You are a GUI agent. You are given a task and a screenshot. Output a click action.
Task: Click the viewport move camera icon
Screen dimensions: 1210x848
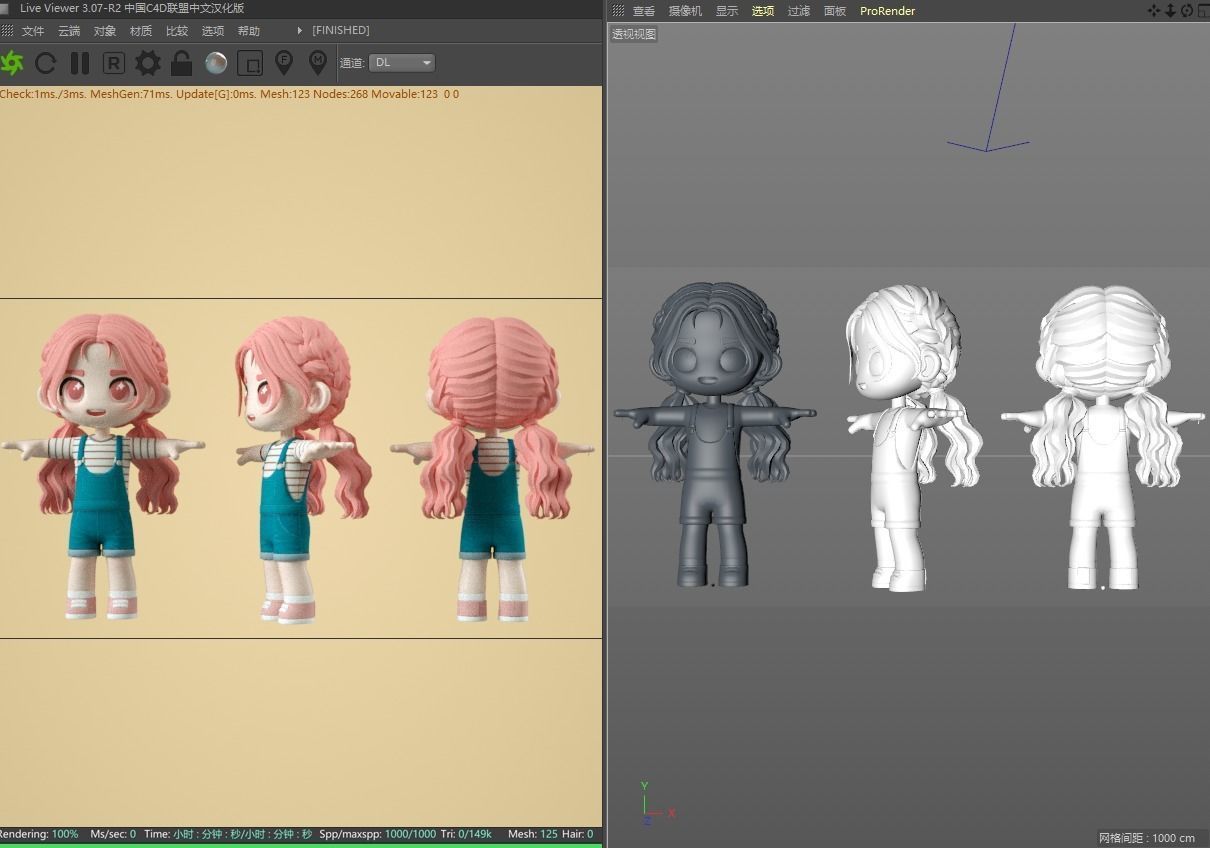1154,10
